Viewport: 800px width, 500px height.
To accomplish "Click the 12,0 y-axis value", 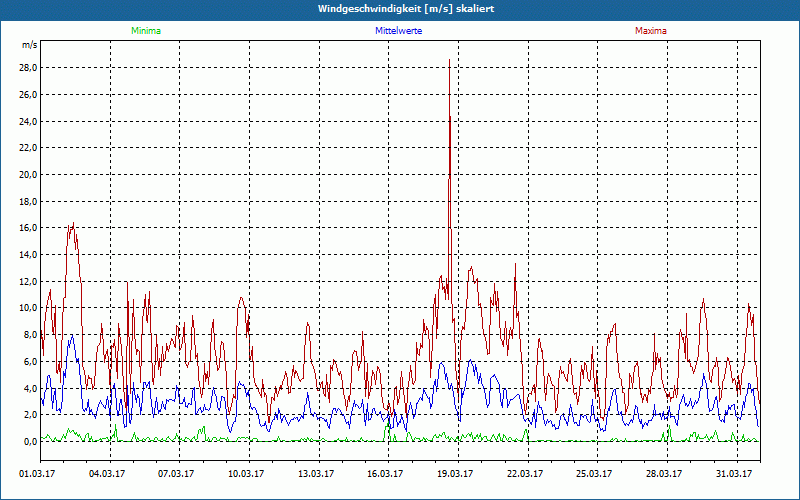I will (28, 282).
